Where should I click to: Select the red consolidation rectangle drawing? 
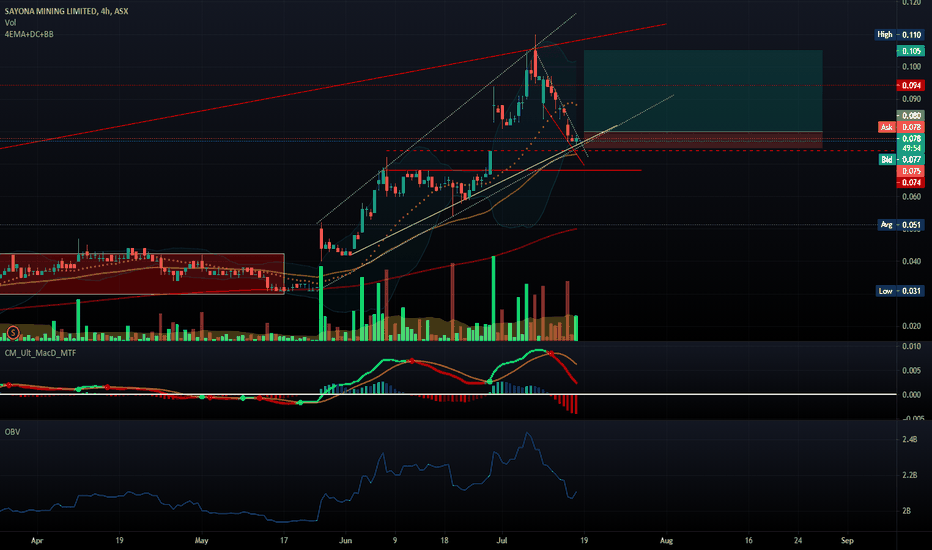(x=142, y=274)
